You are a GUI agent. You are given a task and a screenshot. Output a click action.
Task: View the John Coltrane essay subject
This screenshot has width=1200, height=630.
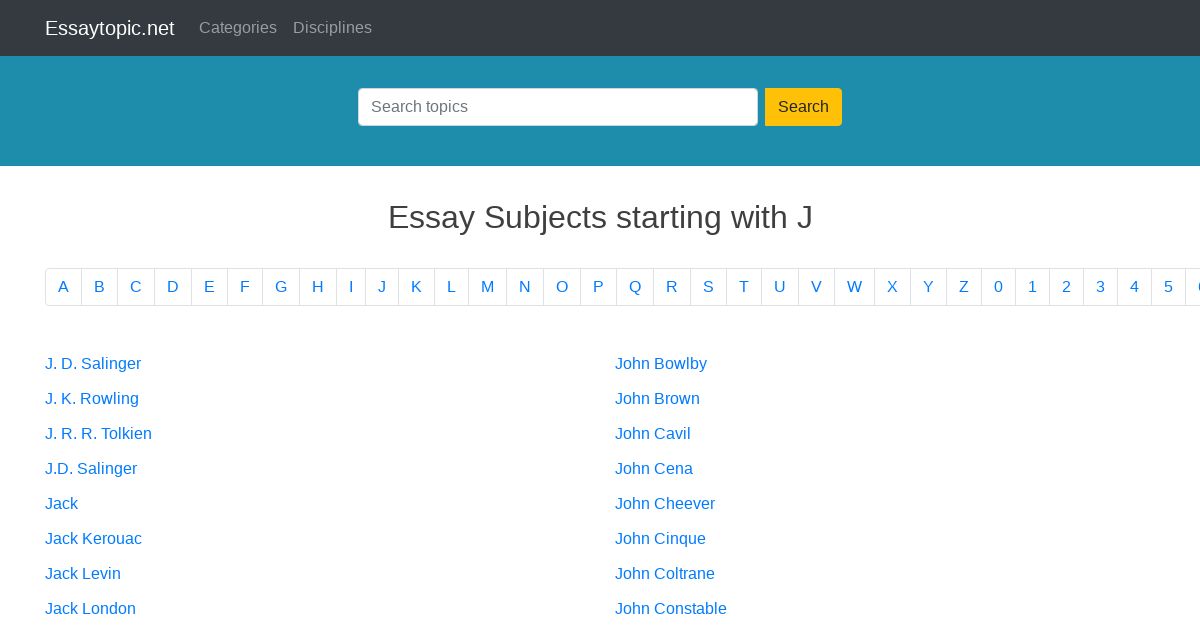pos(665,574)
